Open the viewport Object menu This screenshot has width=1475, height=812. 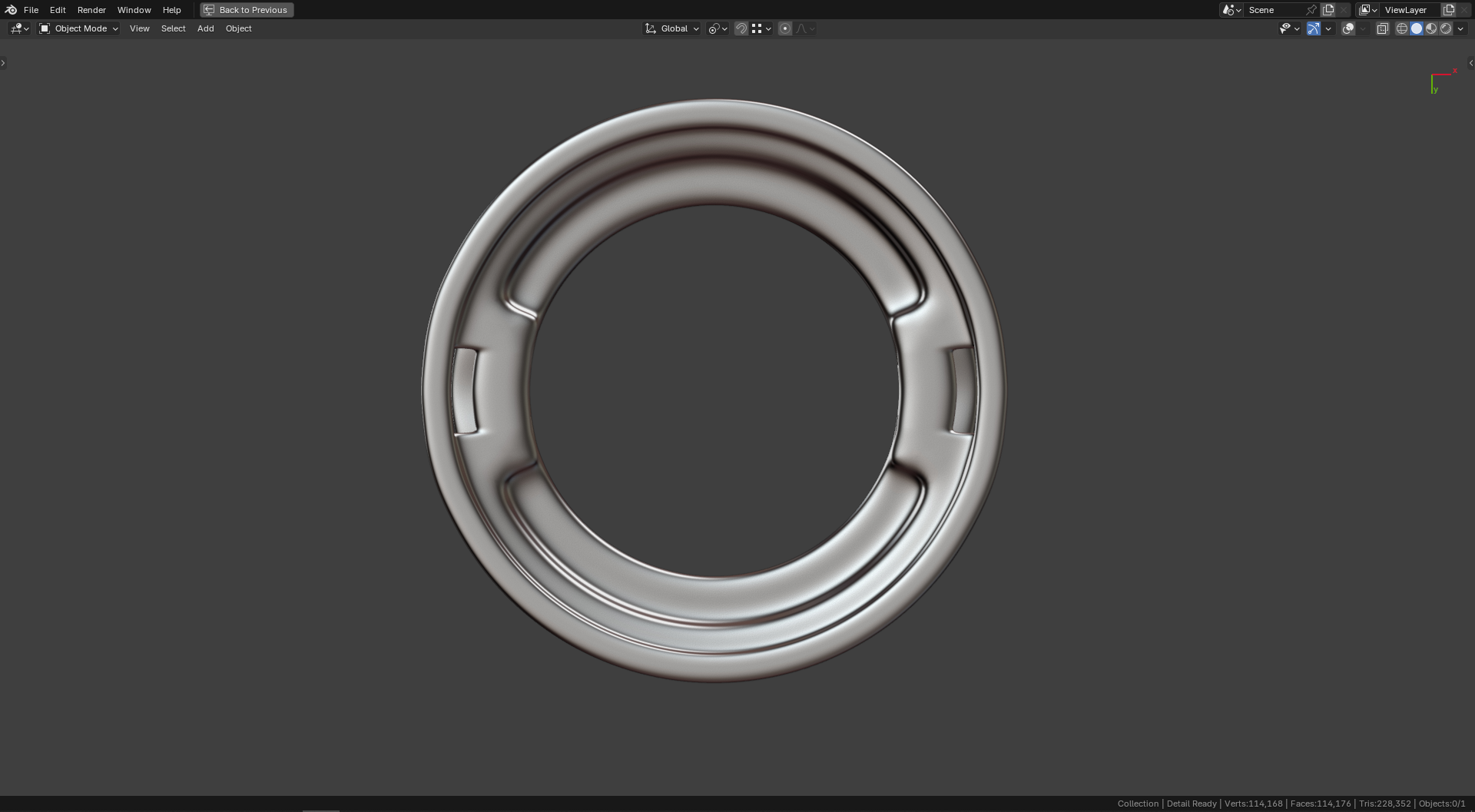pos(238,28)
